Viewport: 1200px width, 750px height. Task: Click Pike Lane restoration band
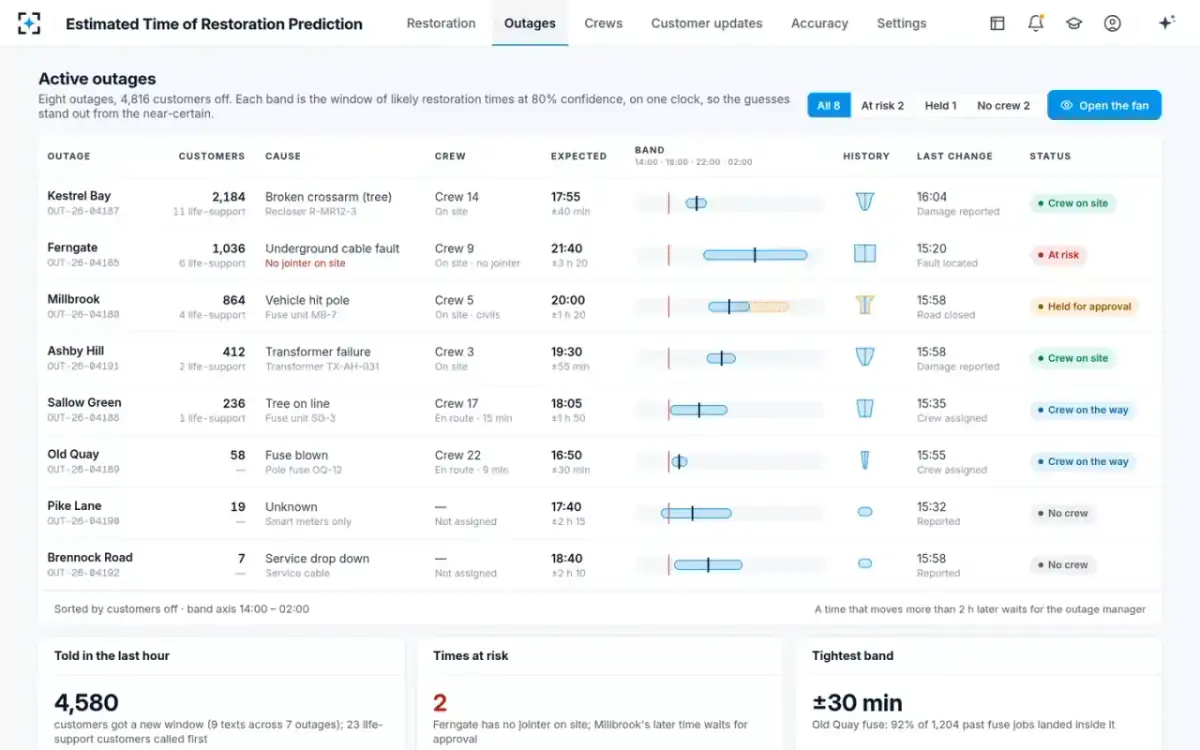click(696, 513)
